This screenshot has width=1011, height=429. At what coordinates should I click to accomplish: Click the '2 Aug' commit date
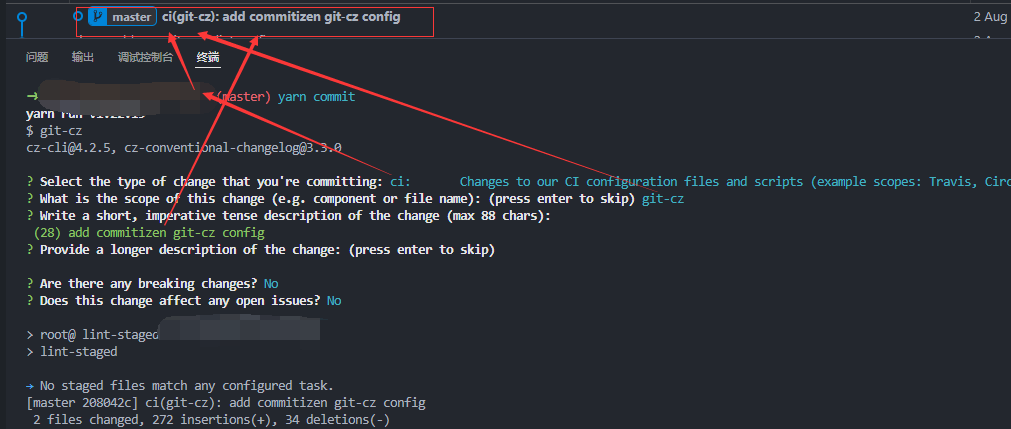point(991,17)
